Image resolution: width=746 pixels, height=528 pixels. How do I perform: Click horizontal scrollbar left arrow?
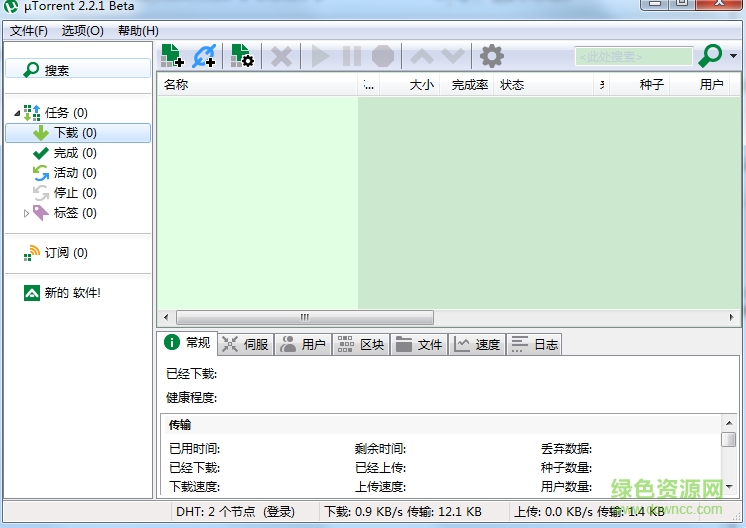point(166,317)
